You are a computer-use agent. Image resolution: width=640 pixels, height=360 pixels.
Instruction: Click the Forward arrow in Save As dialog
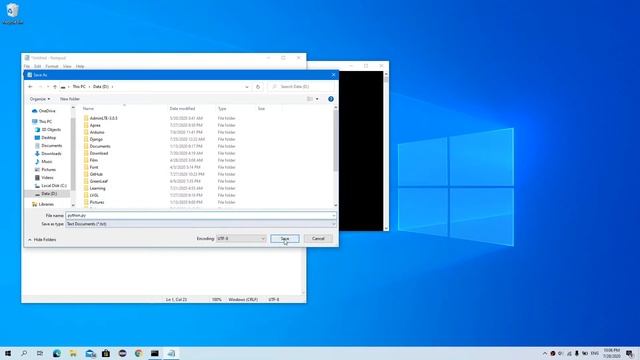click(40, 87)
